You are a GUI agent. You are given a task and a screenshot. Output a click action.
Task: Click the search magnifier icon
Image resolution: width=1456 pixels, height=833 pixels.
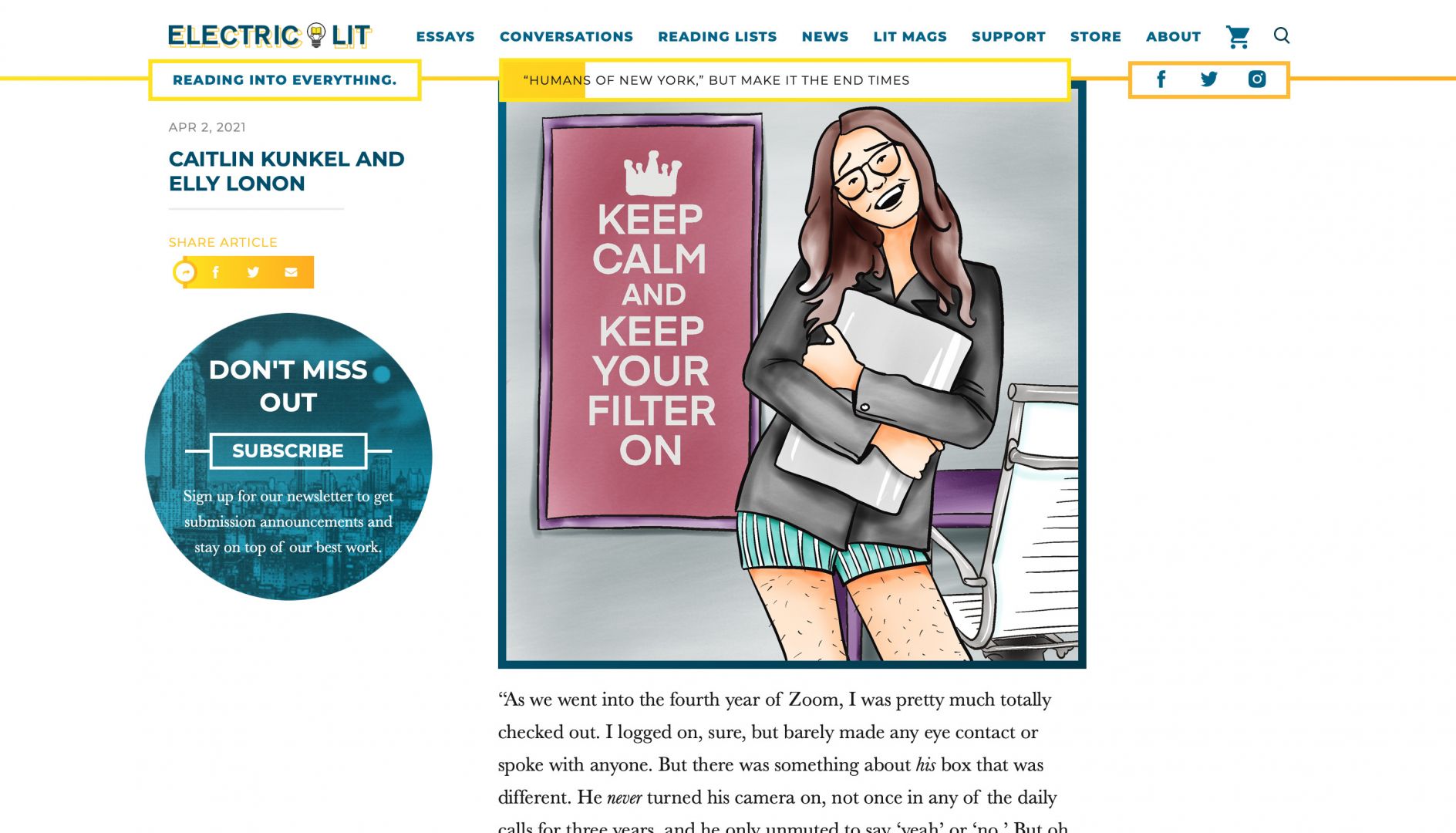coord(1282,35)
